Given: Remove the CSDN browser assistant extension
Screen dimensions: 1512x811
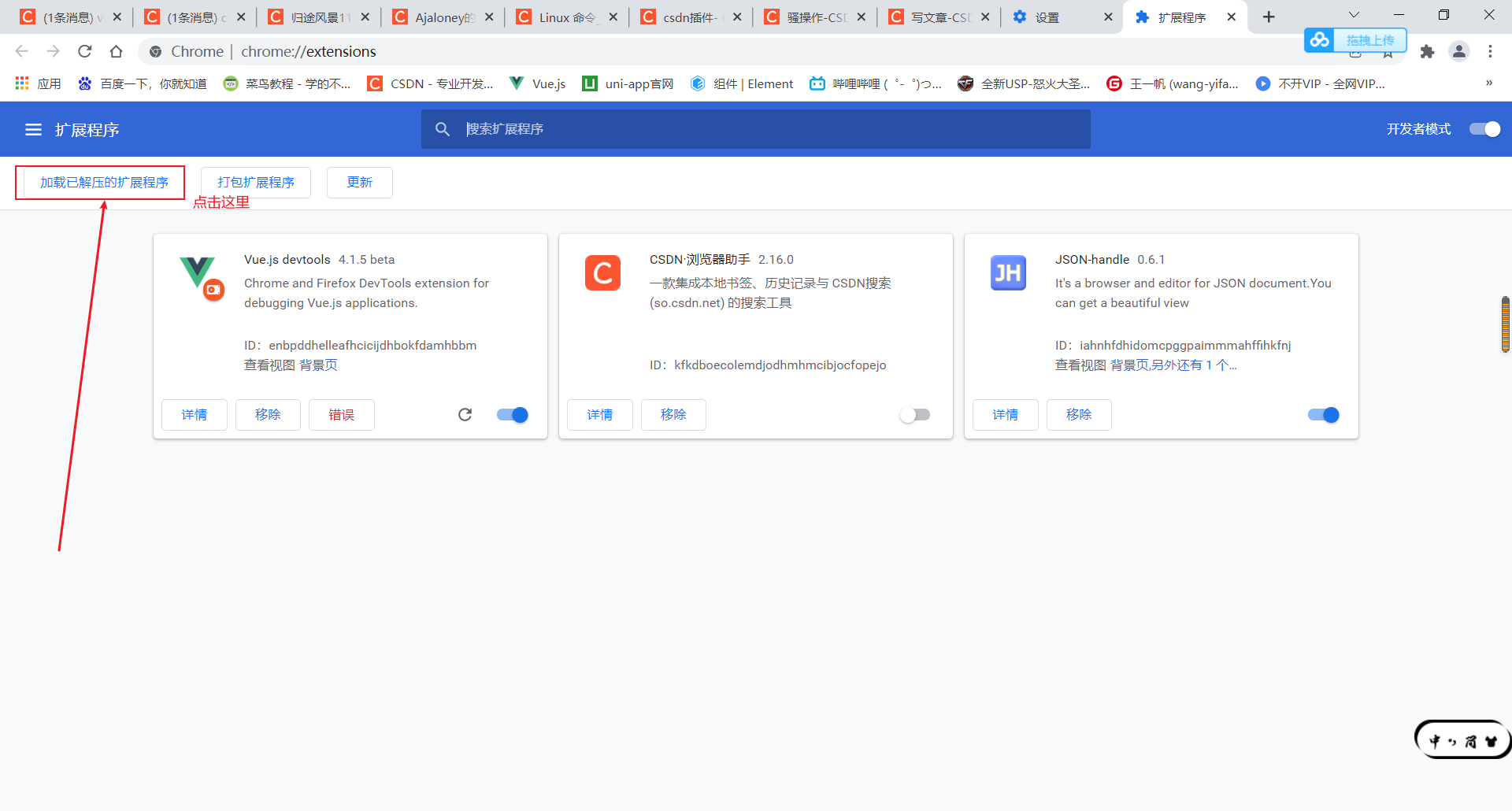Looking at the screenshot, I should click(x=673, y=415).
